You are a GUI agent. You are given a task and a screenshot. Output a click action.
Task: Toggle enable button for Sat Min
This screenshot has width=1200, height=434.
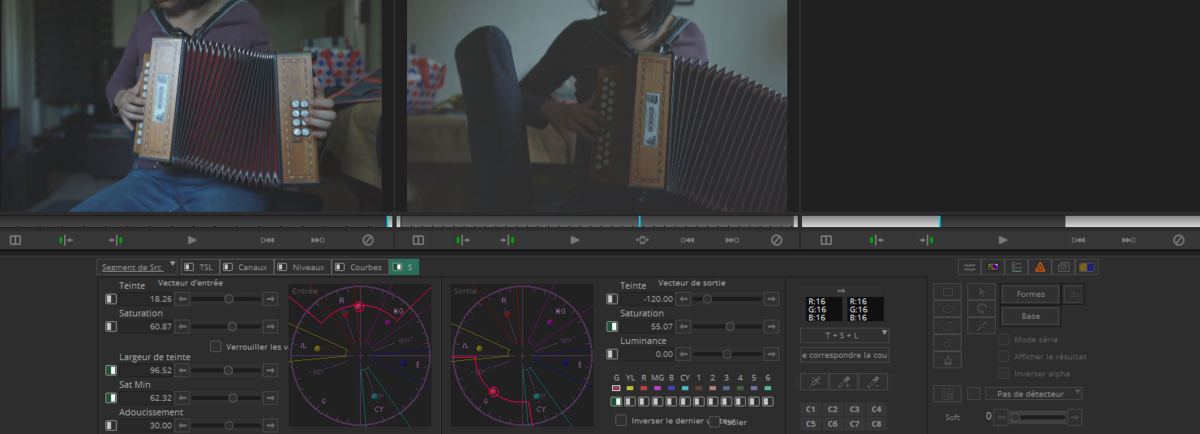pyautogui.click(x=111, y=398)
